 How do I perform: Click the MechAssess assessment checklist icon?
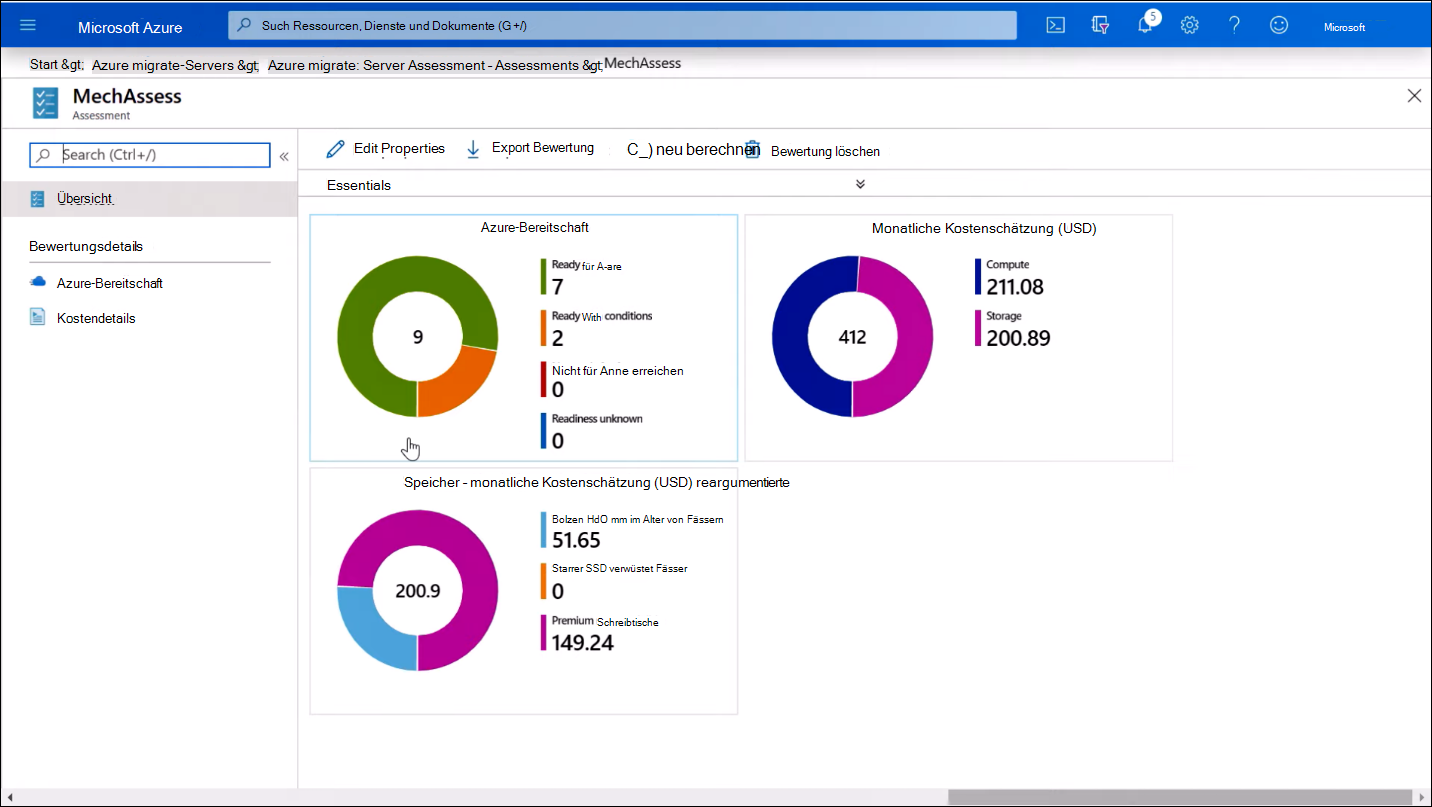[46, 103]
